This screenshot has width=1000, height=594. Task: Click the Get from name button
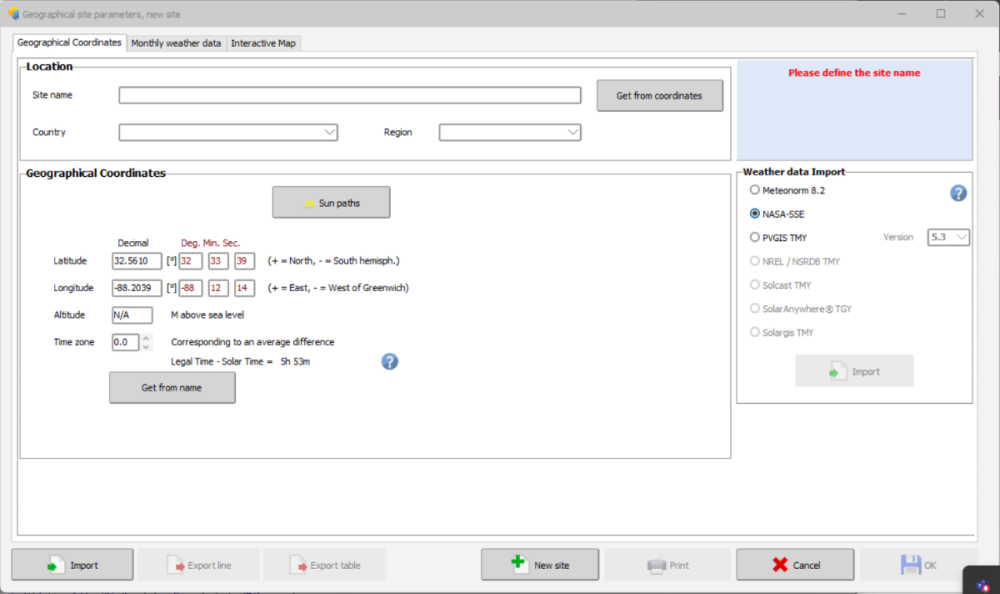[x=172, y=388]
